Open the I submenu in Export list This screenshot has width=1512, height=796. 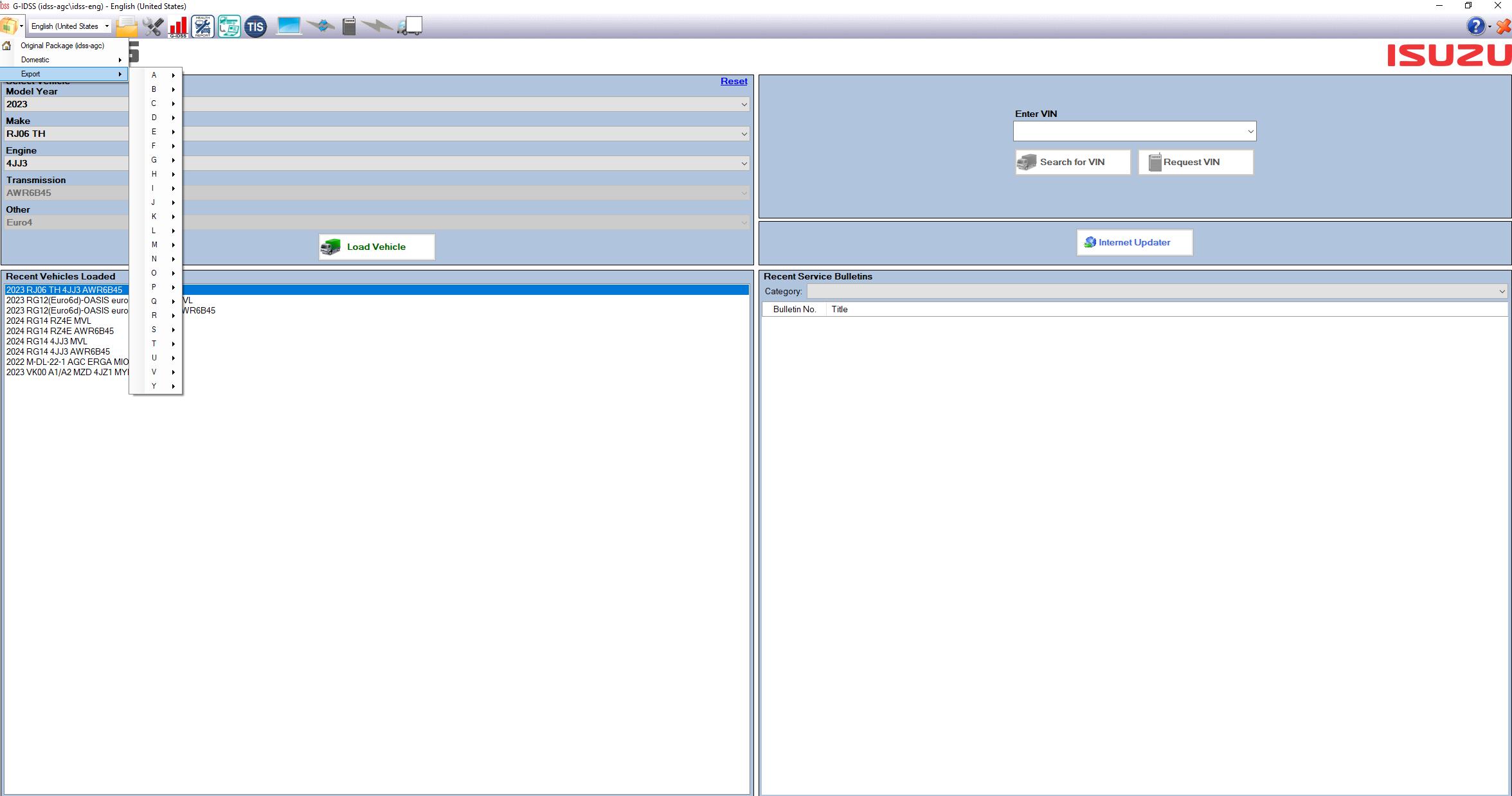(x=156, y=188)
